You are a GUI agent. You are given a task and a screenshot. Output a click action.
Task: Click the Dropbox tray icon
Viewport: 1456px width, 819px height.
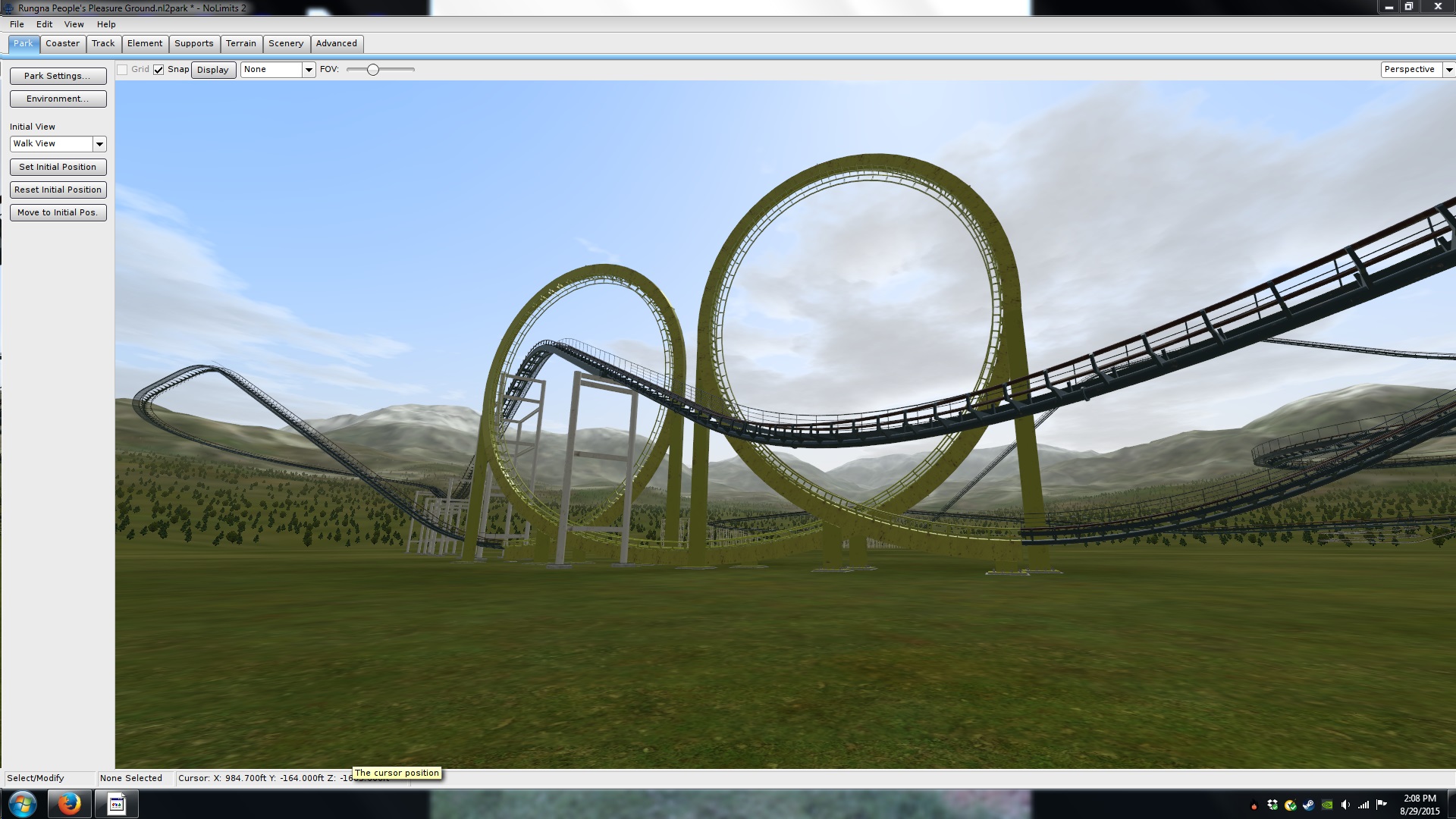click(x=1272, y=805)
